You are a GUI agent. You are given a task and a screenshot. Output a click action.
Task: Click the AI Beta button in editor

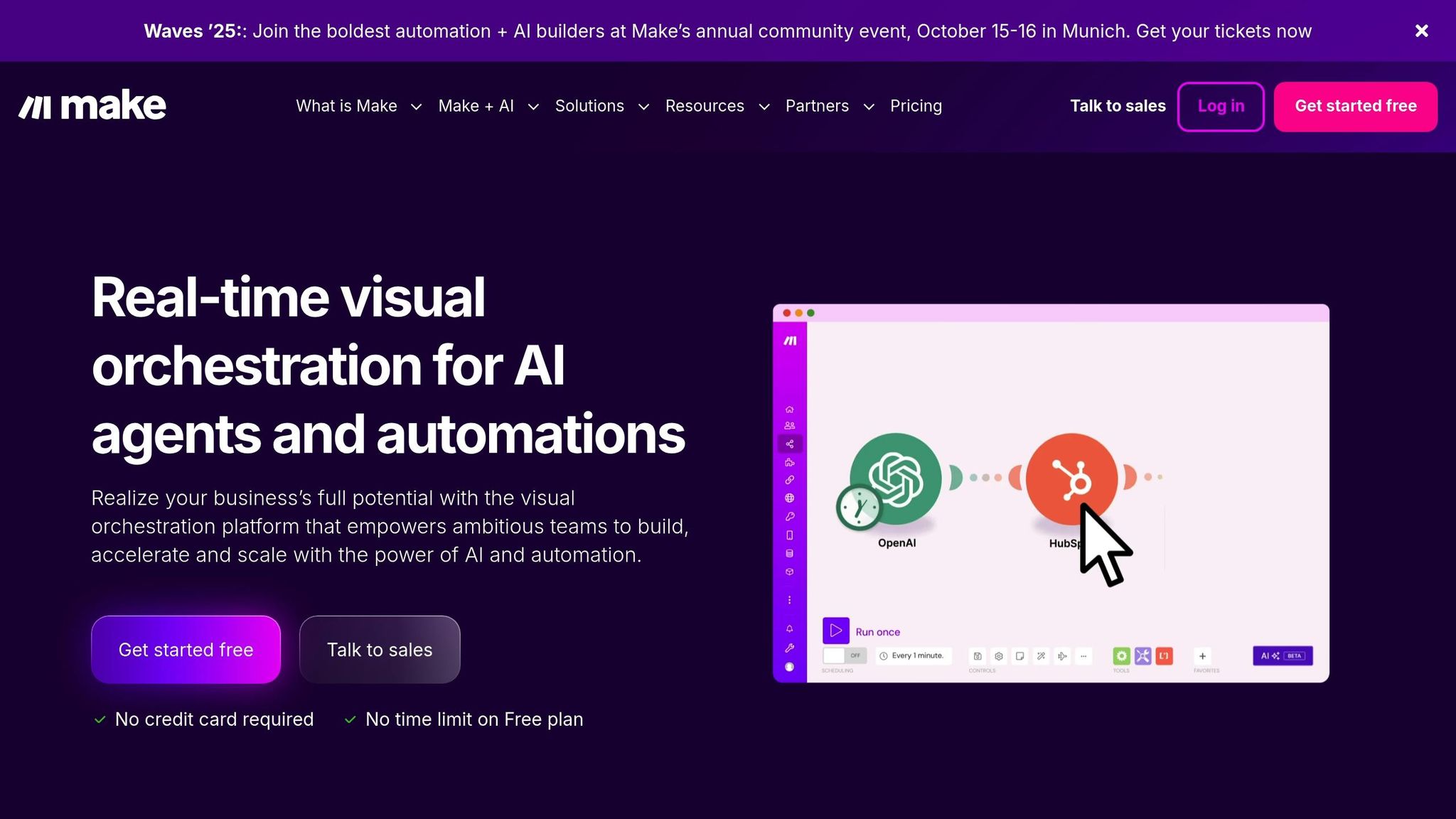pos(1282,655)
